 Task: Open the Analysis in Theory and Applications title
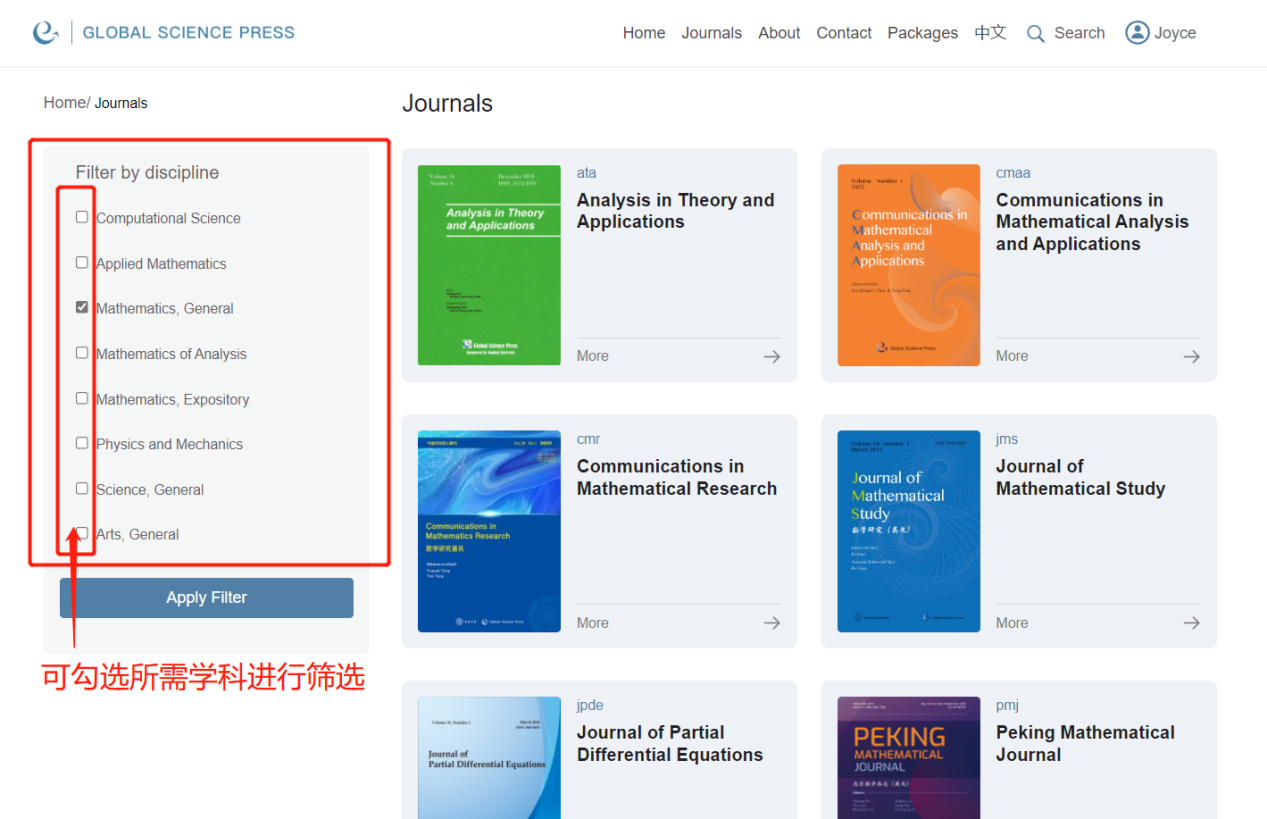click(676, 211)
